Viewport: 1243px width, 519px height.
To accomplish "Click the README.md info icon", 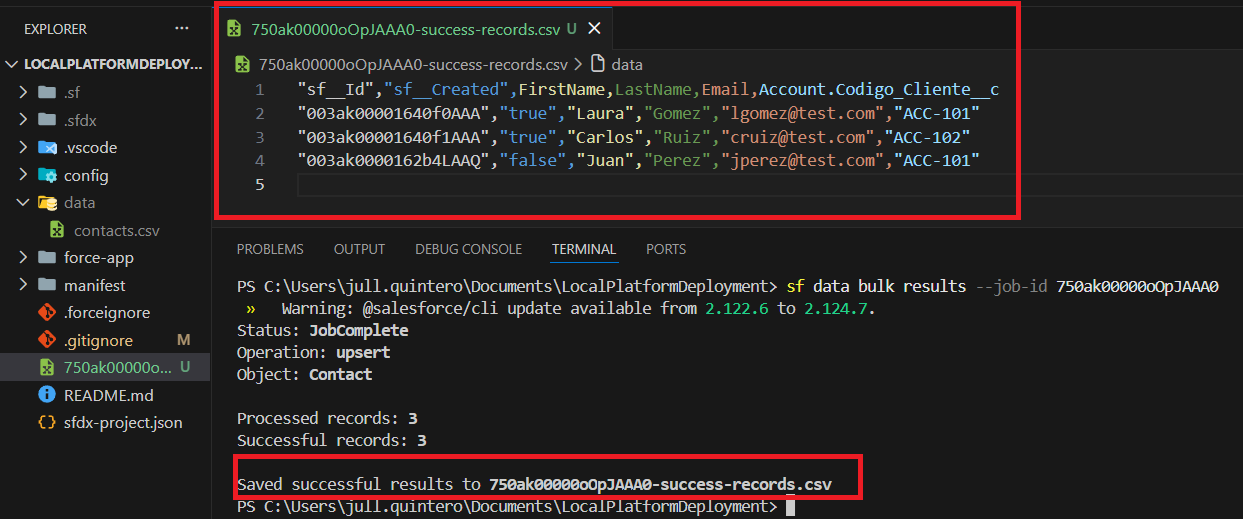I will (47, 395).
